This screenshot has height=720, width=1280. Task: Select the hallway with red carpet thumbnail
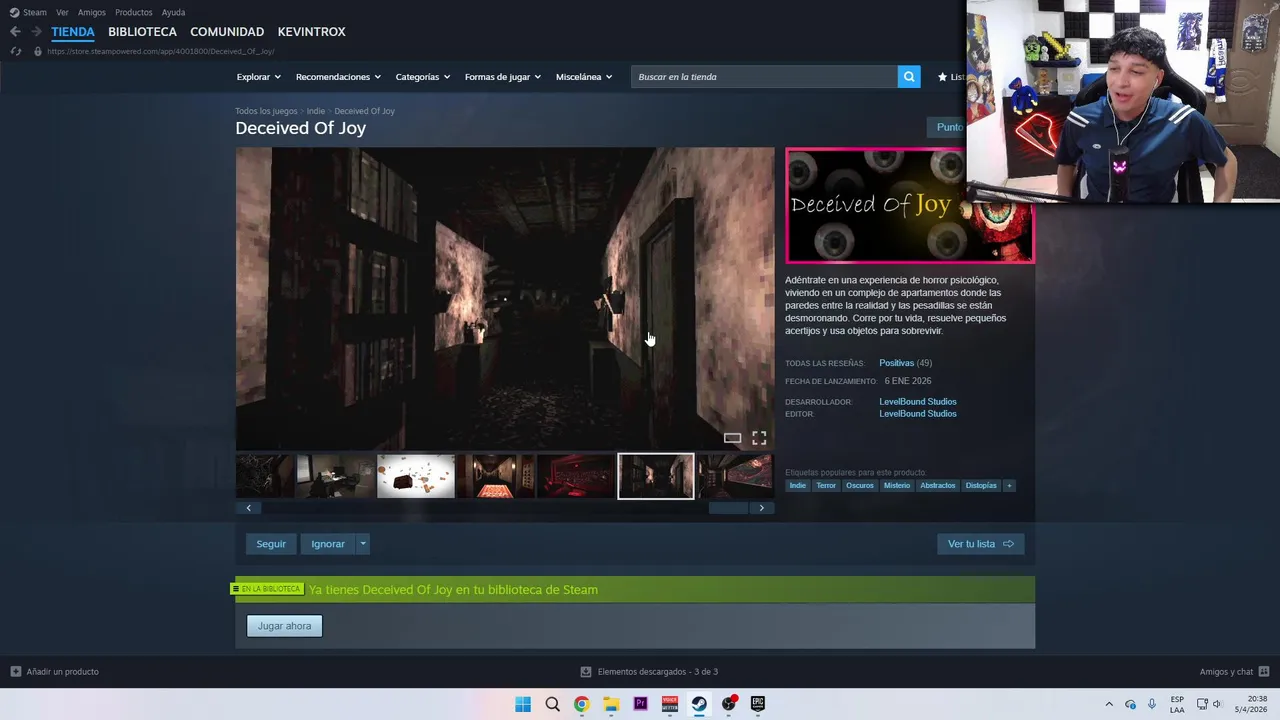[x=496, y=476]
